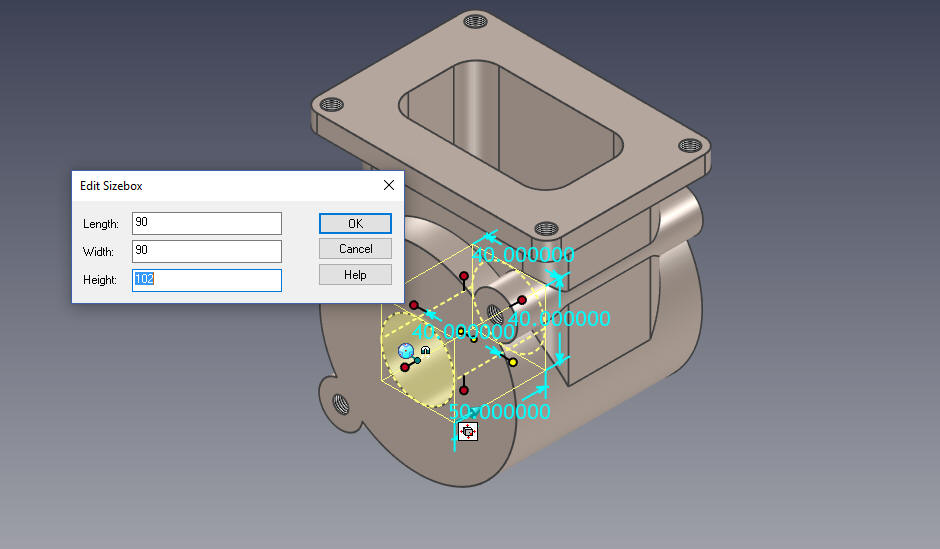Cancel the Edit Sizebox dialog
The width and height of the screenshot is (940, 549).
coord(355,249)
